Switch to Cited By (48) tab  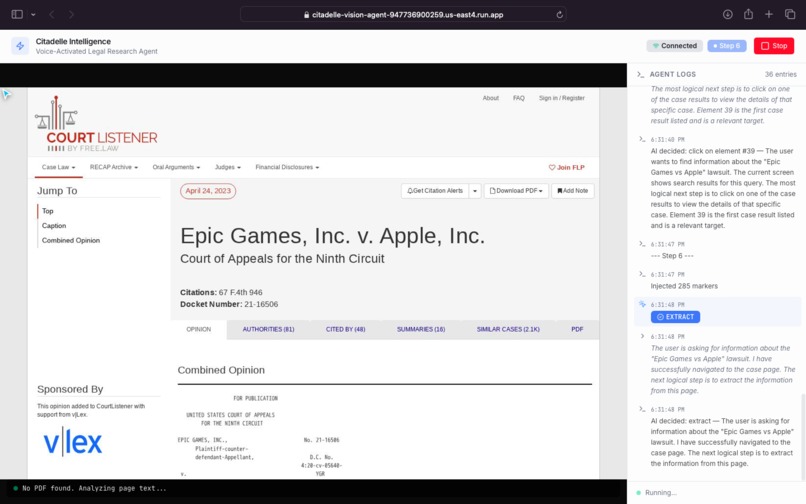(345, 329)
